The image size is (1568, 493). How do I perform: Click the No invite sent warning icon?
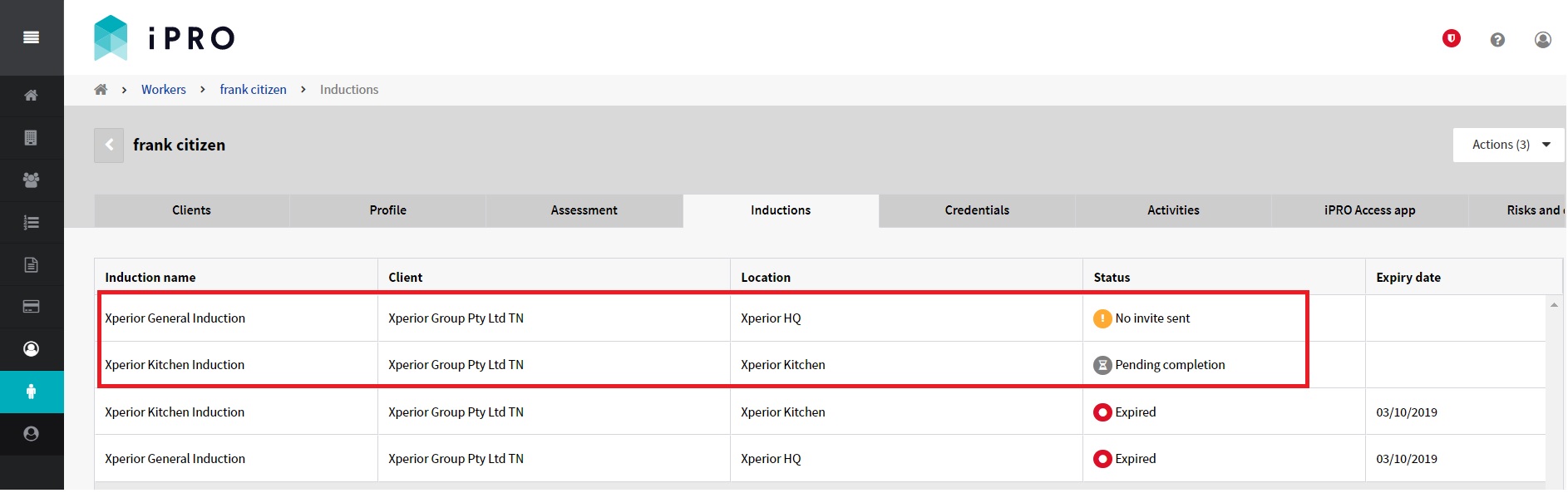coord(1102,318)
